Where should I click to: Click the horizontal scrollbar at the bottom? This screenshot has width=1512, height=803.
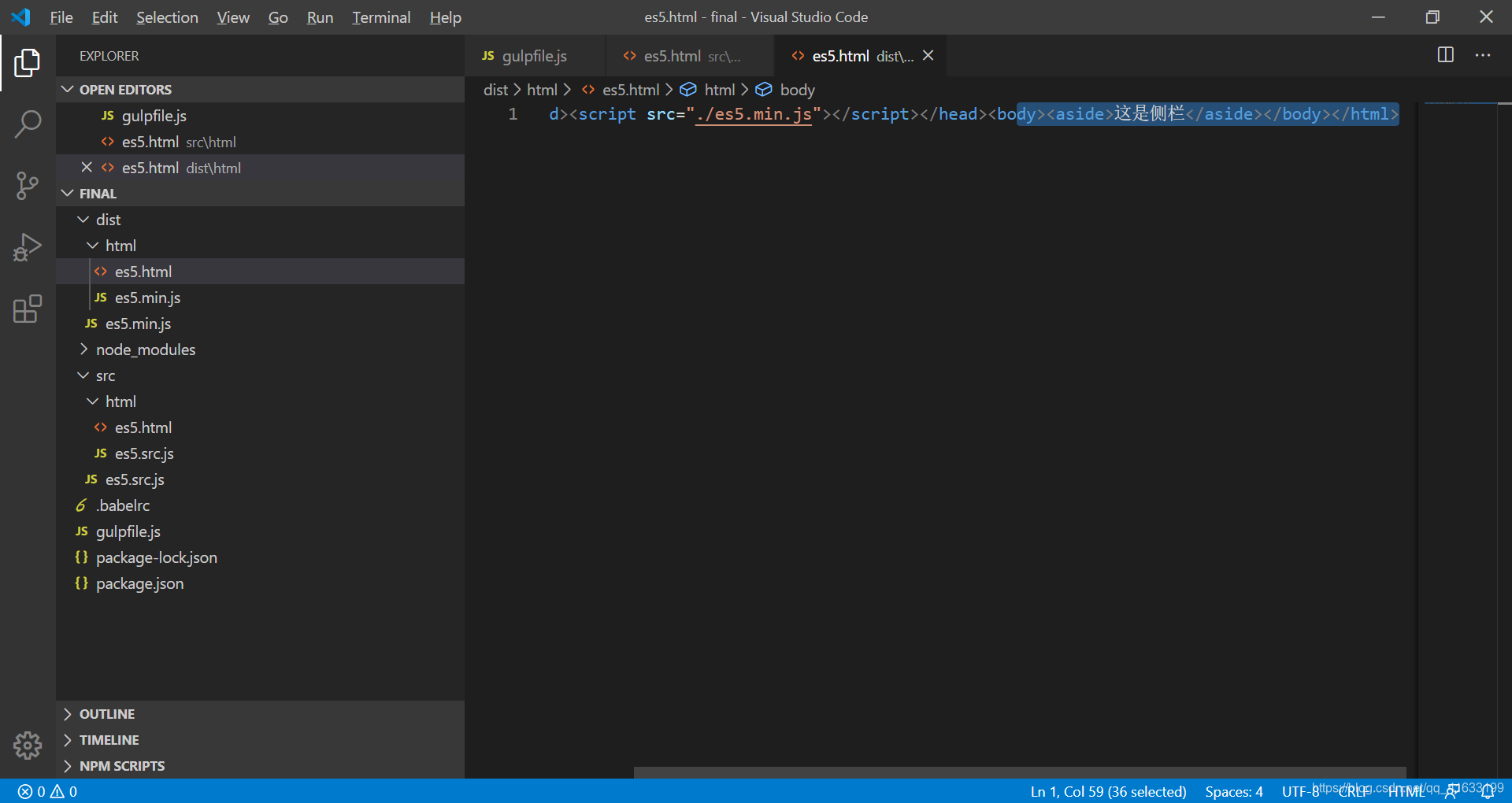(1016, 772)
